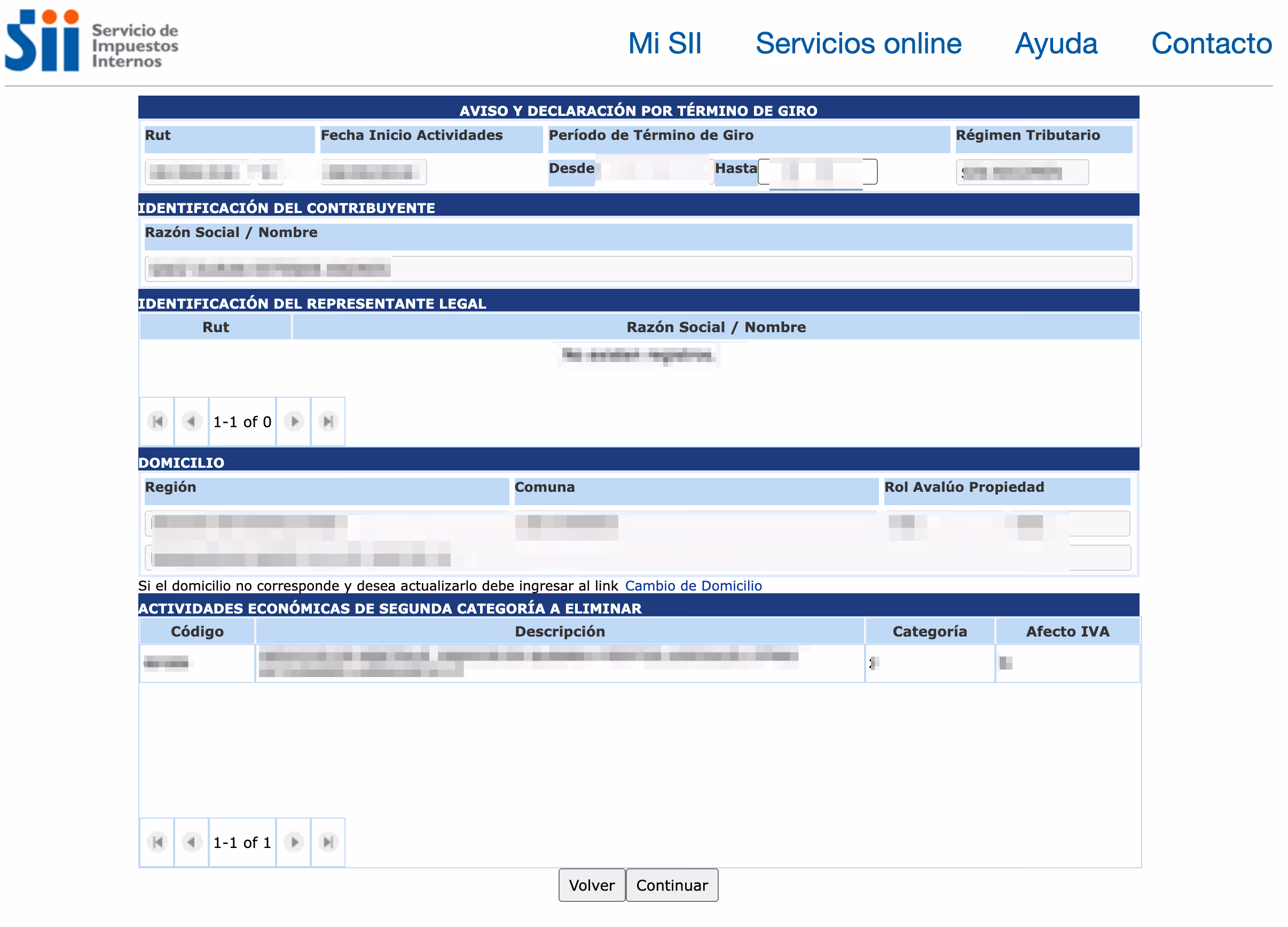Go to previous page in representante legal pager

coord(191,421)
